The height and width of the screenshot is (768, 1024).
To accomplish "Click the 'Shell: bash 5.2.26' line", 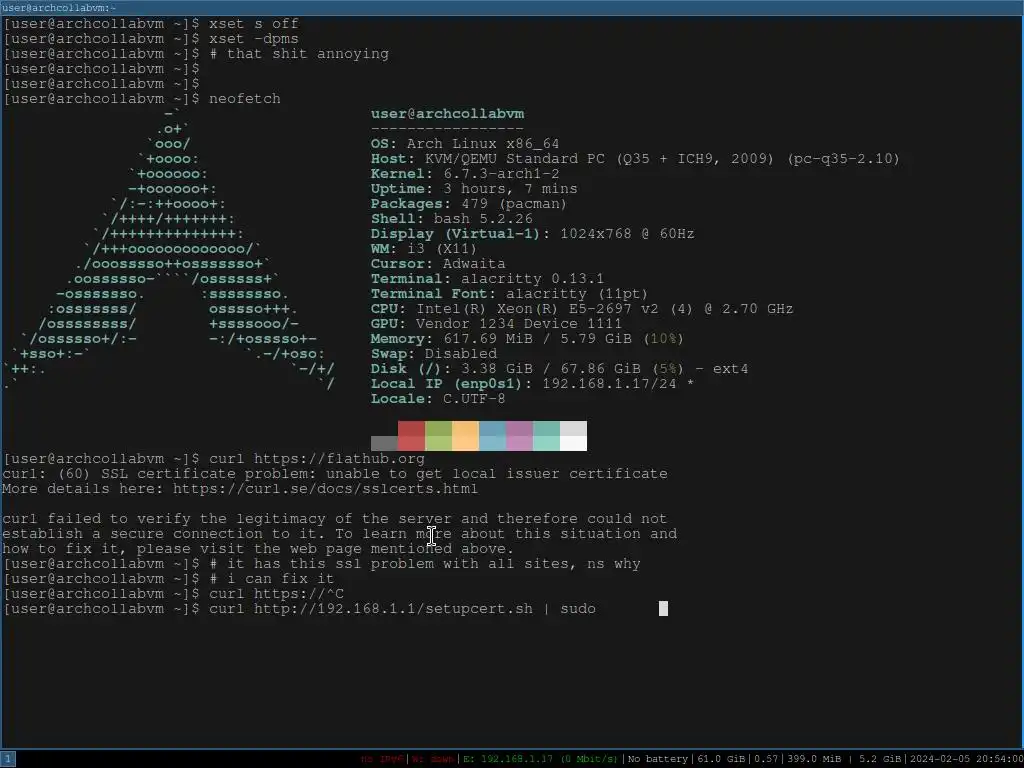I will pos(452,219).
